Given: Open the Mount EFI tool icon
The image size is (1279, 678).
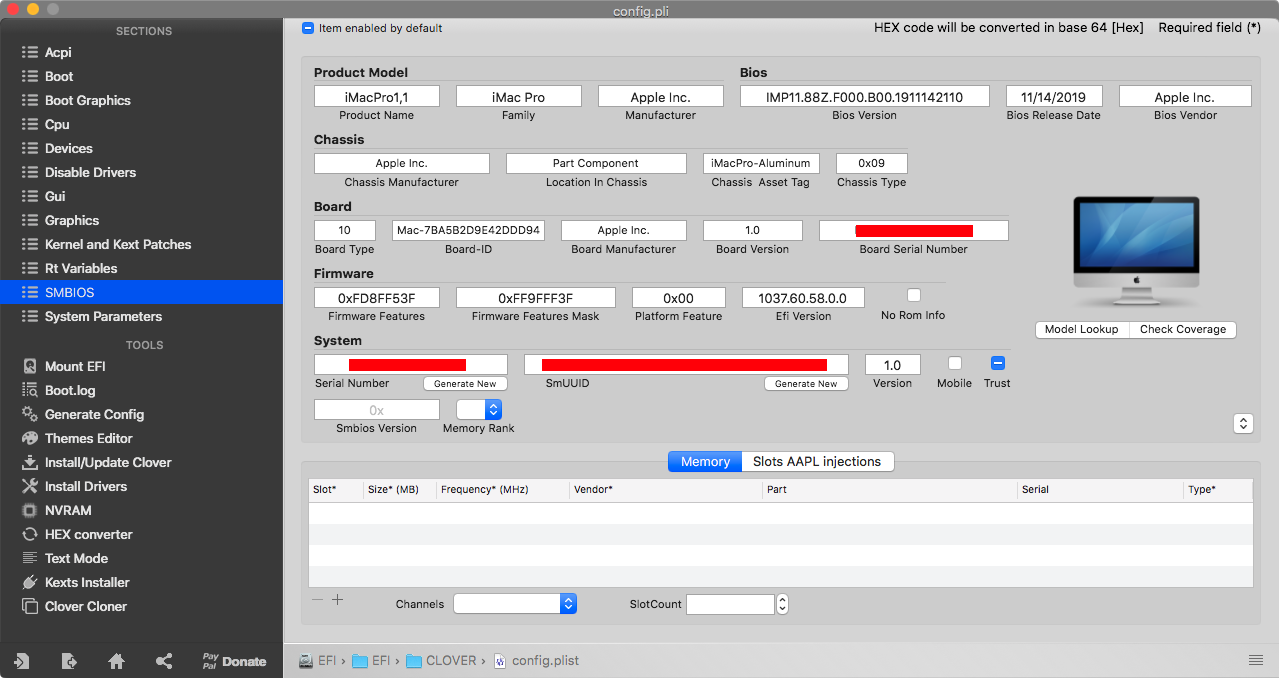Looking at the screenshot, I should pos(30,367).
